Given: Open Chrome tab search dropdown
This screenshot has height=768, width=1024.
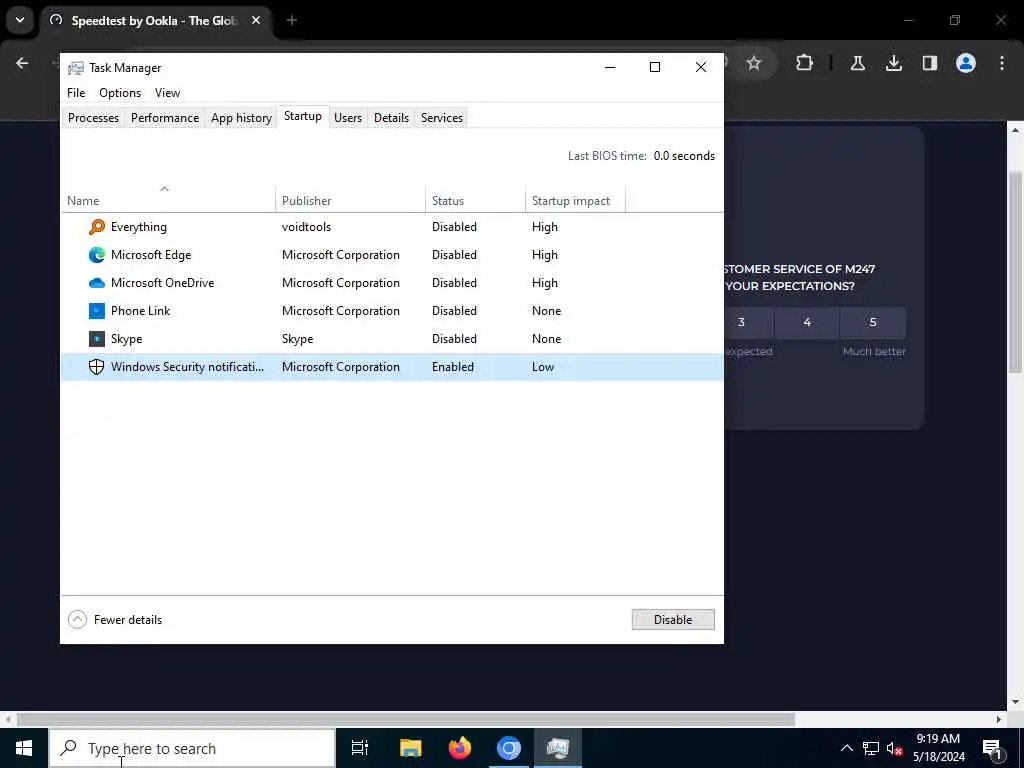Looking at the screenshot, I should (x=20, y=20).
